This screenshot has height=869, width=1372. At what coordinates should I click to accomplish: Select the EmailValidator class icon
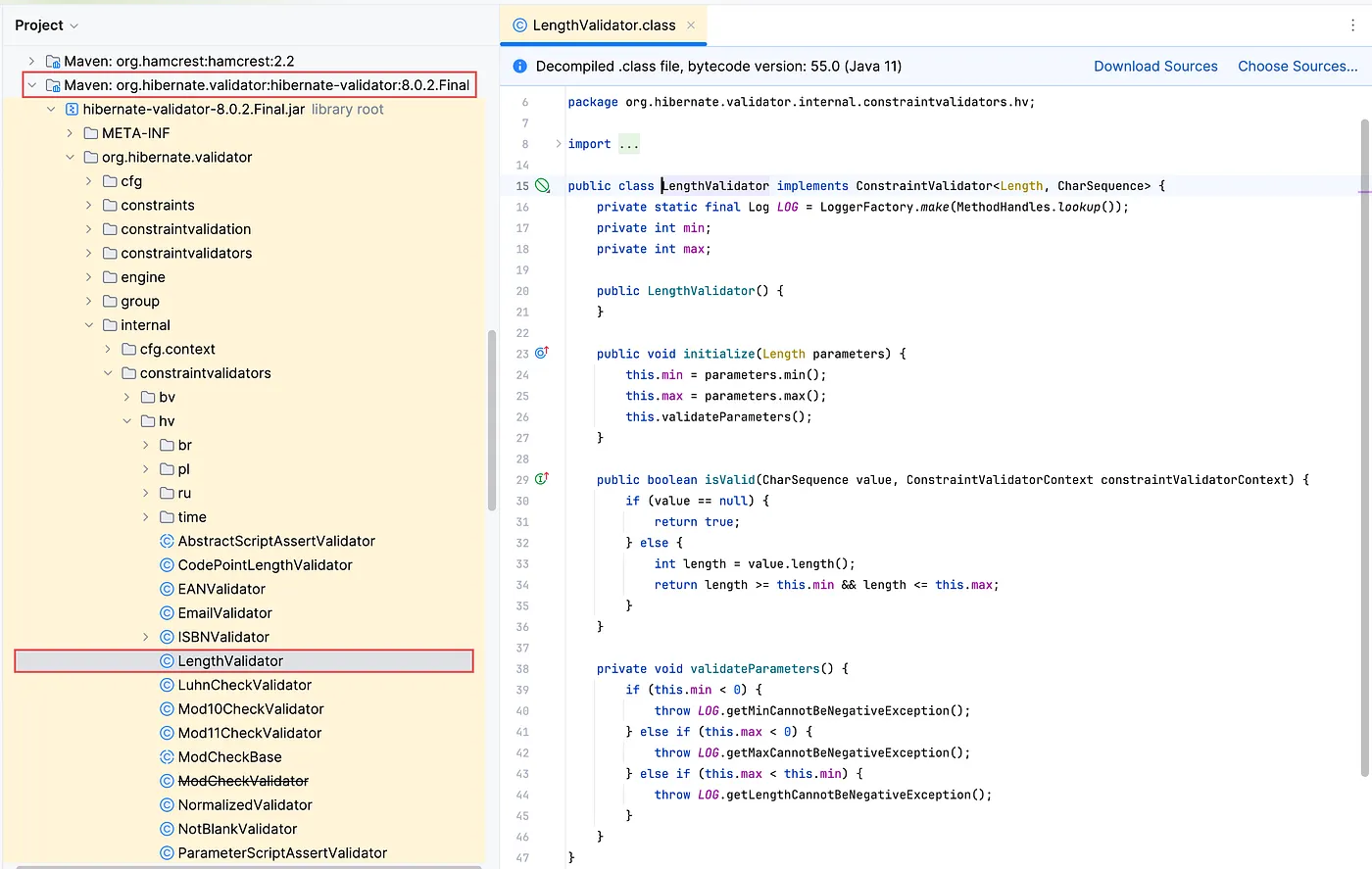pyautogui.click(x=166, y=612)
